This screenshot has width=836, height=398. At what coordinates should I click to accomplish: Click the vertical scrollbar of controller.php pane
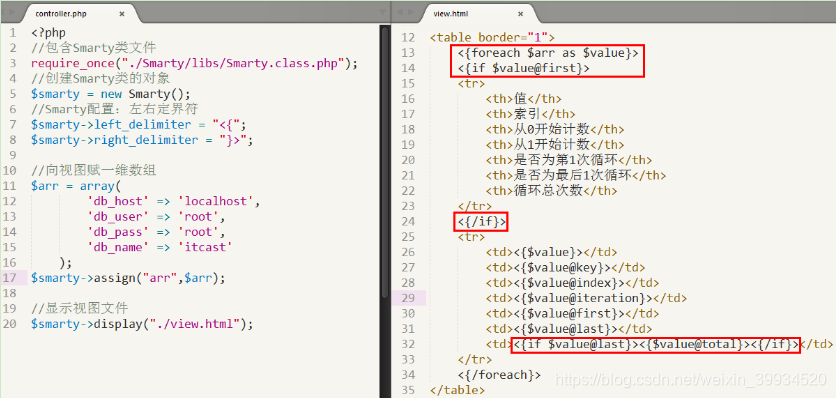coord(385,162)
